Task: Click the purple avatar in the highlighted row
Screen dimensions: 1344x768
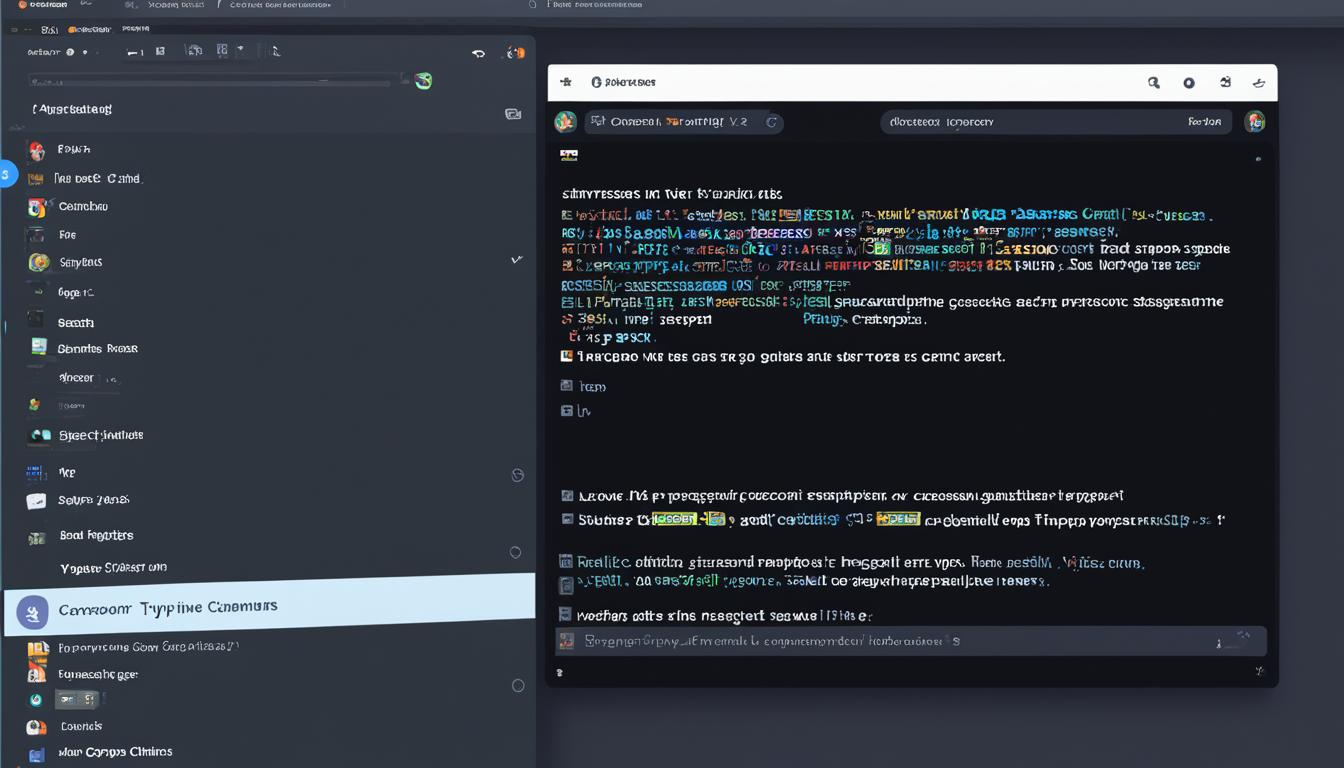Action: [x=33, y=610]
